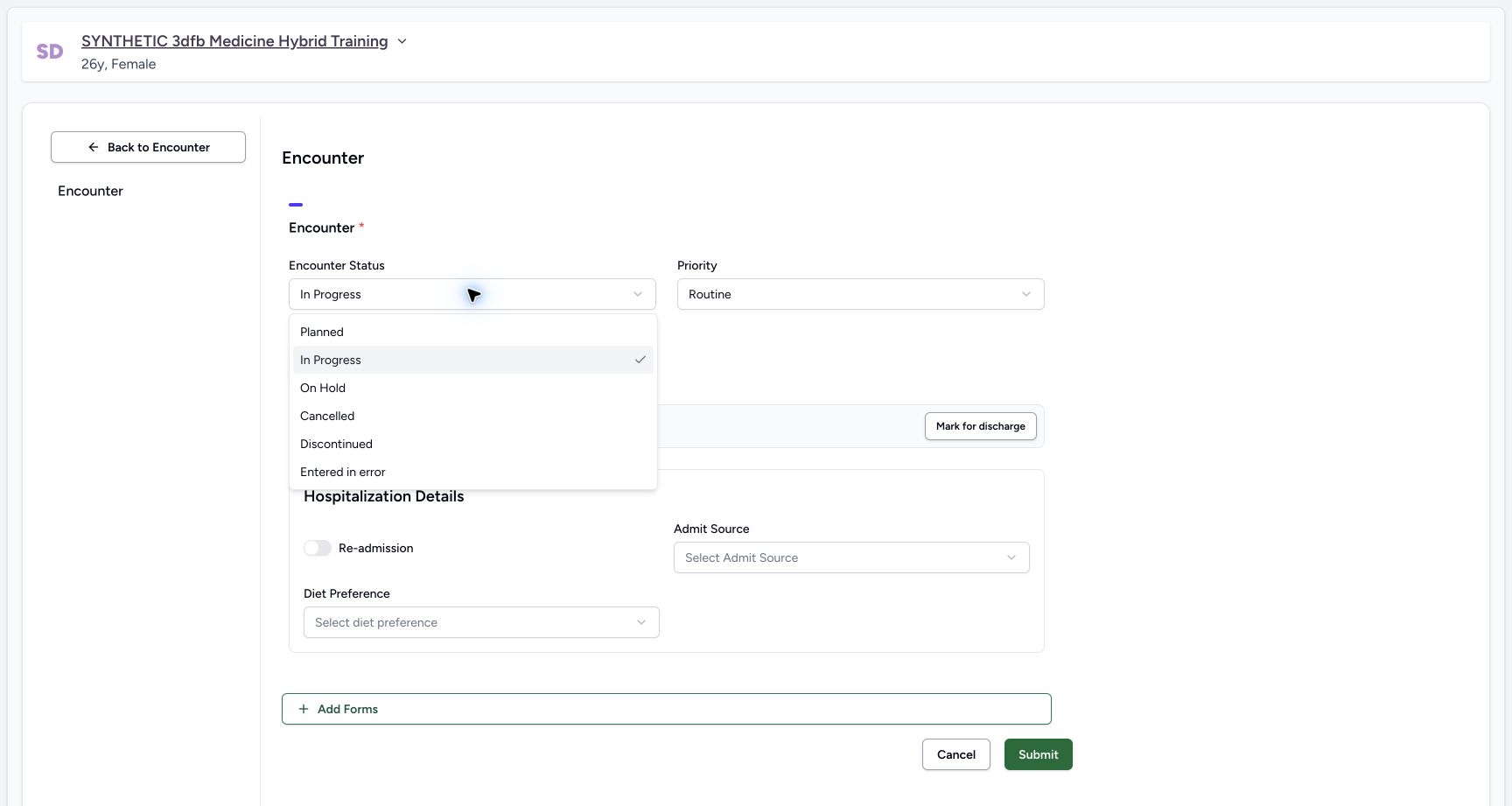
Task: Click the Mark for discharge button
Action: point(980,426)
